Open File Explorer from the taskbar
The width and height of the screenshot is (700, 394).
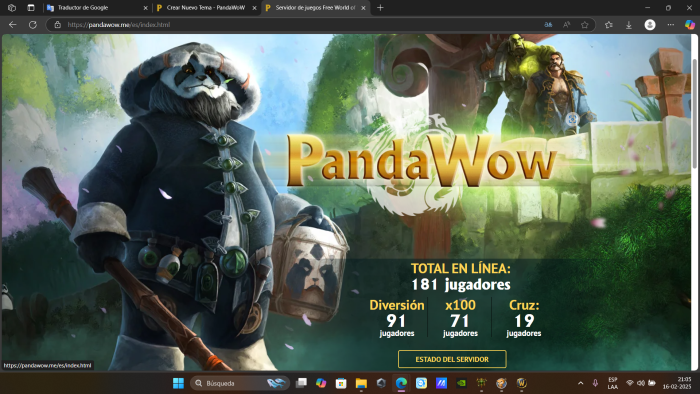tap(361, 383)
